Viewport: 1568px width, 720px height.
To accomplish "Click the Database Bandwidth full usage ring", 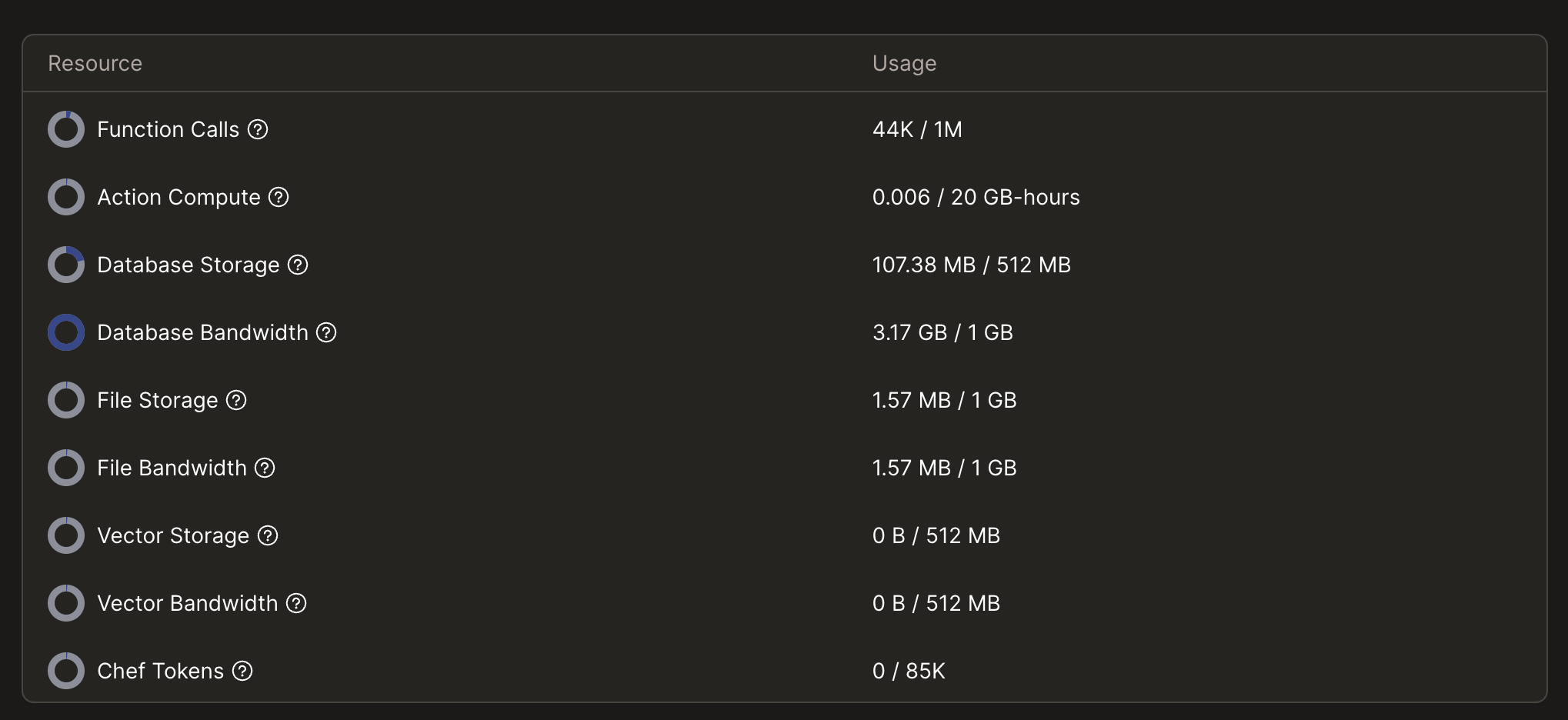I will pyautogui.click(x=66, y=332).
